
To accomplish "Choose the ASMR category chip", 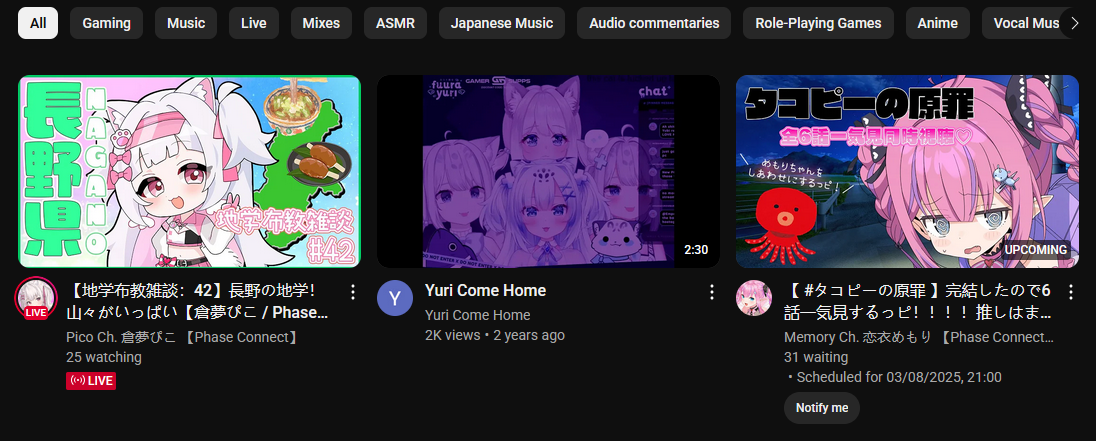I will pos(395,23).
